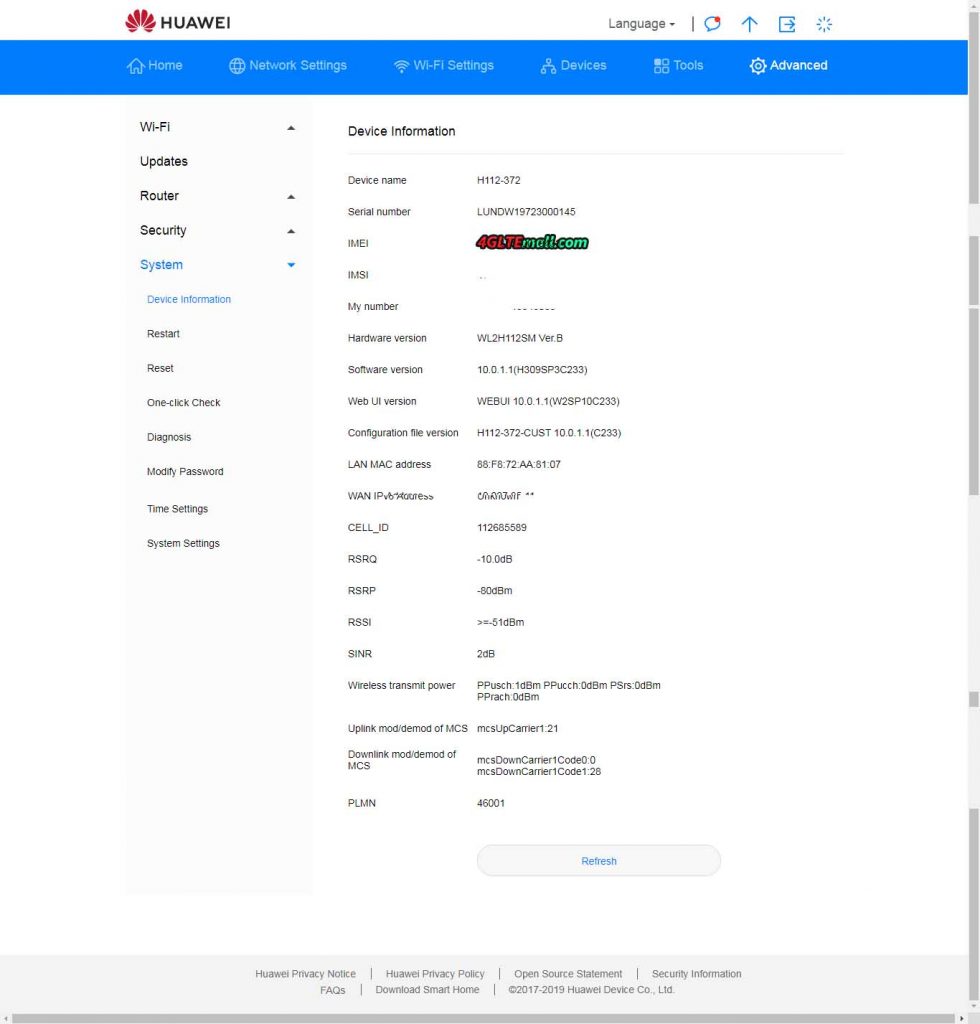This screenshot has width=980, height=1024.
Task: Open the One-click Check page
Action: [x=182, y=402]
